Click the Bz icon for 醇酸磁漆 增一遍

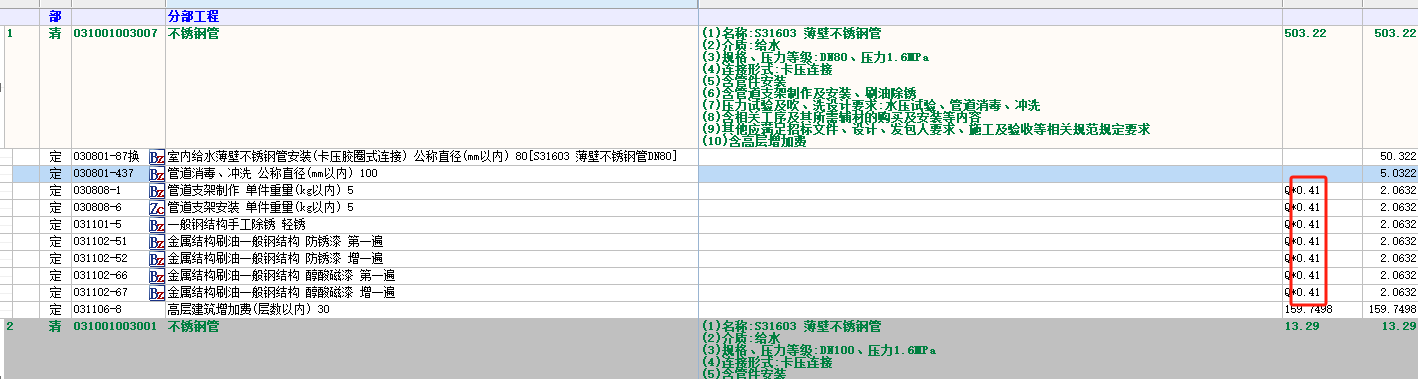pos(156,293)
